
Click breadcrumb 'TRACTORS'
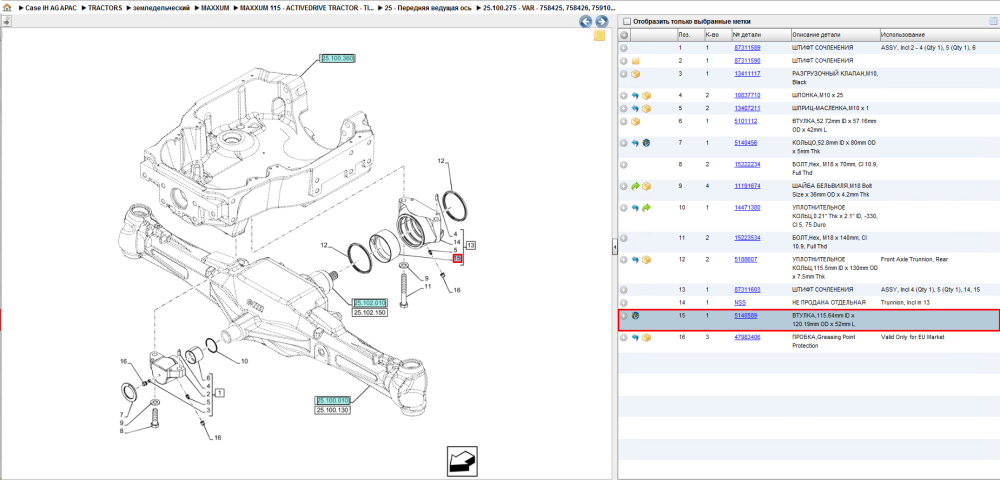[x=104, y=7]
